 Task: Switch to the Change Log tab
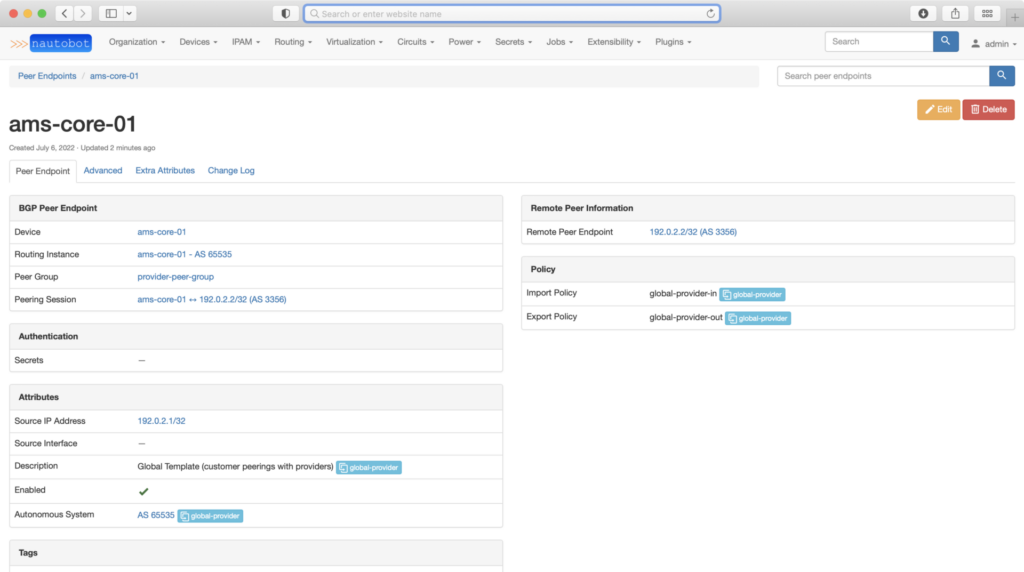pyautogui.click(x=231, y=170)
